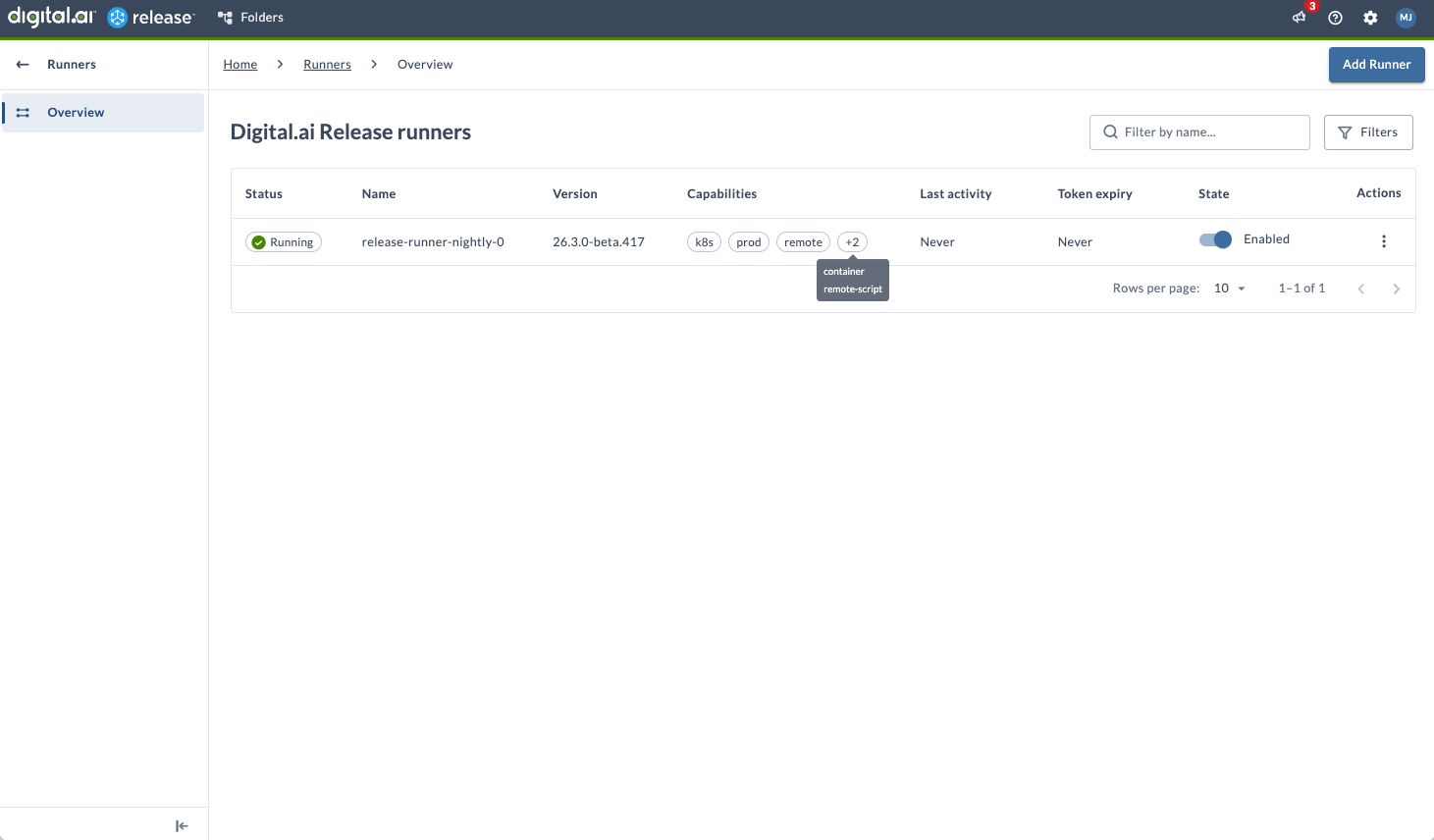The image size is (1434, 840).
Task: Disable the runner with the Enabled toggle
Action: click(x=1215, y=239)
